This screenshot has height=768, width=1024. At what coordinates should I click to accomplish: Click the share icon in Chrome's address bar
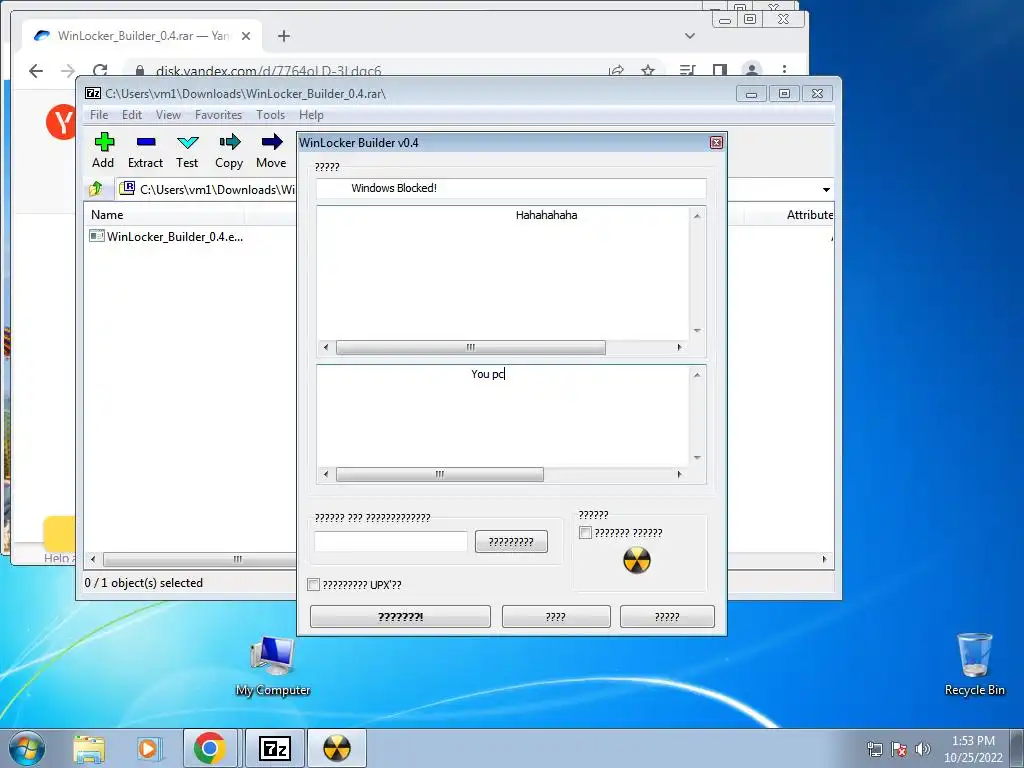click(616, 71)
